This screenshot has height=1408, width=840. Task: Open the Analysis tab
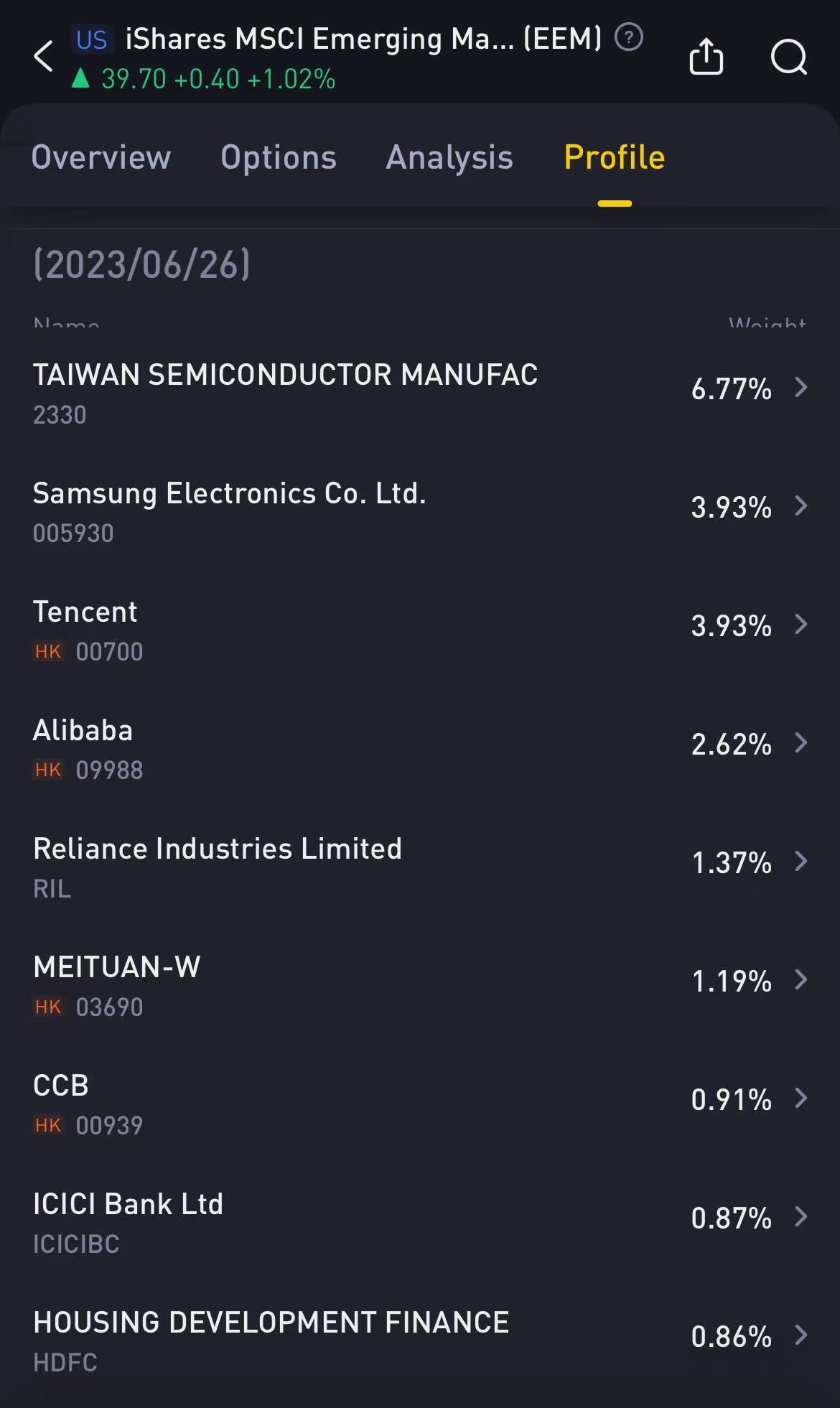pos(449,157)
